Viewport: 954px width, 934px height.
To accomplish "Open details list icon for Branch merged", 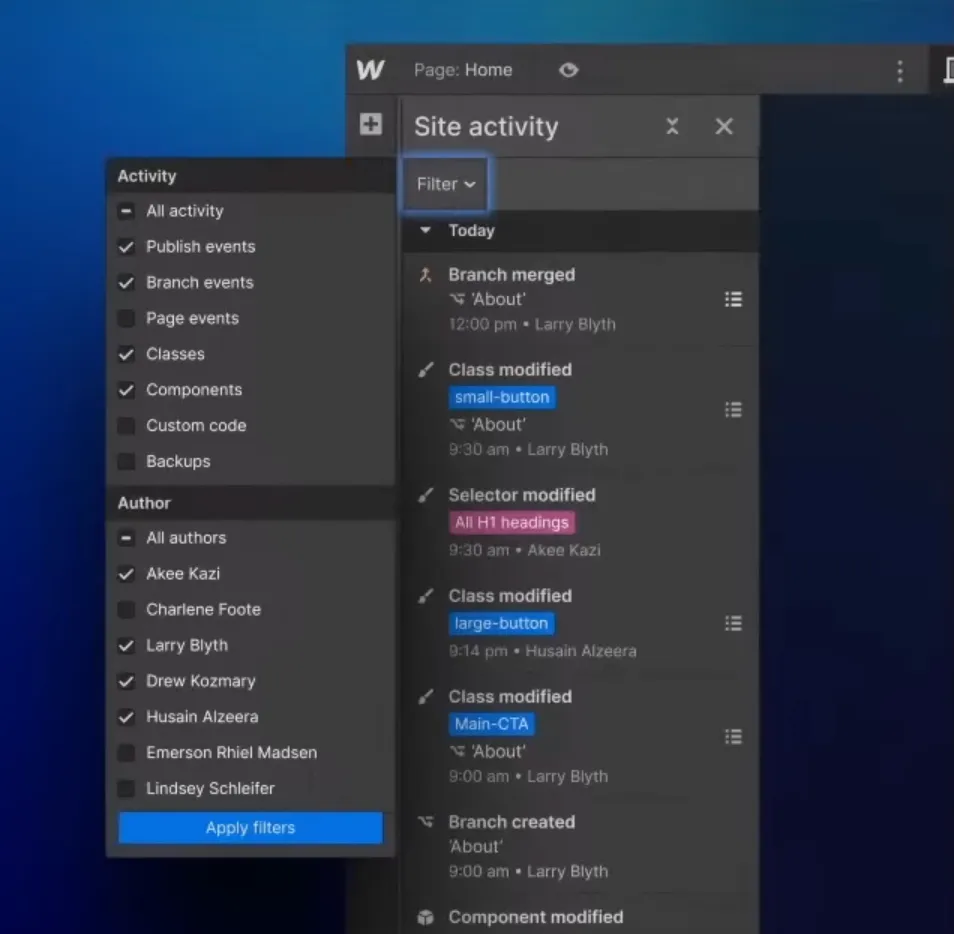I will tap(733, 299).
